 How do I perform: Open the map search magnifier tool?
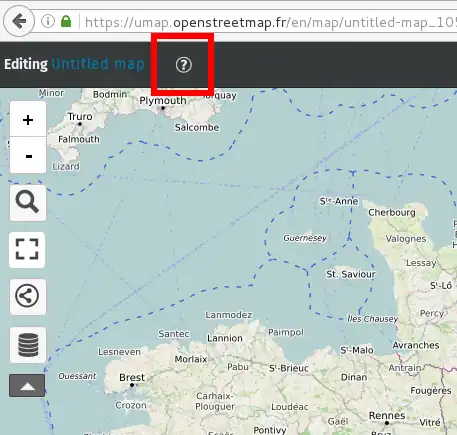point(28,203)
